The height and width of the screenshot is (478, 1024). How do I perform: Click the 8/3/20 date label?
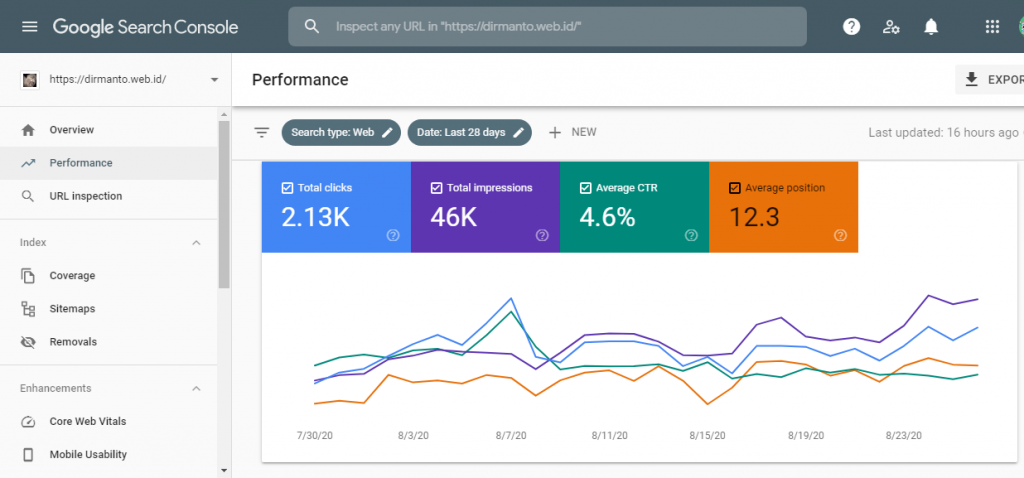coord(413,436)
